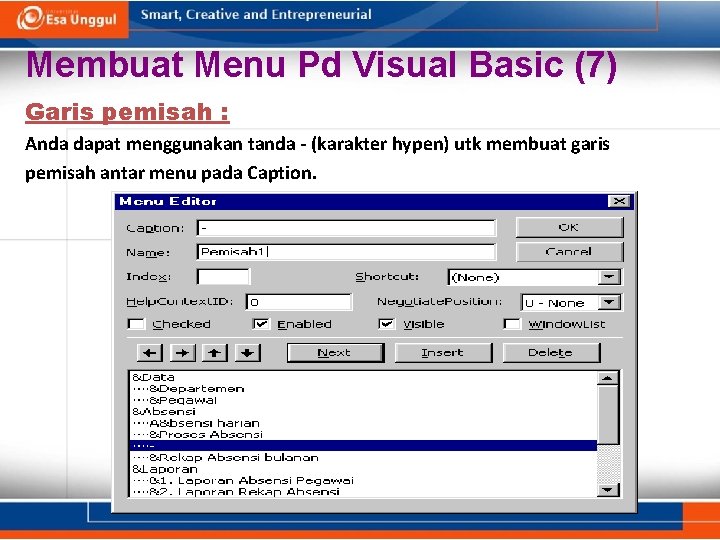
Task: Click the Cancel button
Action: [x=569, y=252]
